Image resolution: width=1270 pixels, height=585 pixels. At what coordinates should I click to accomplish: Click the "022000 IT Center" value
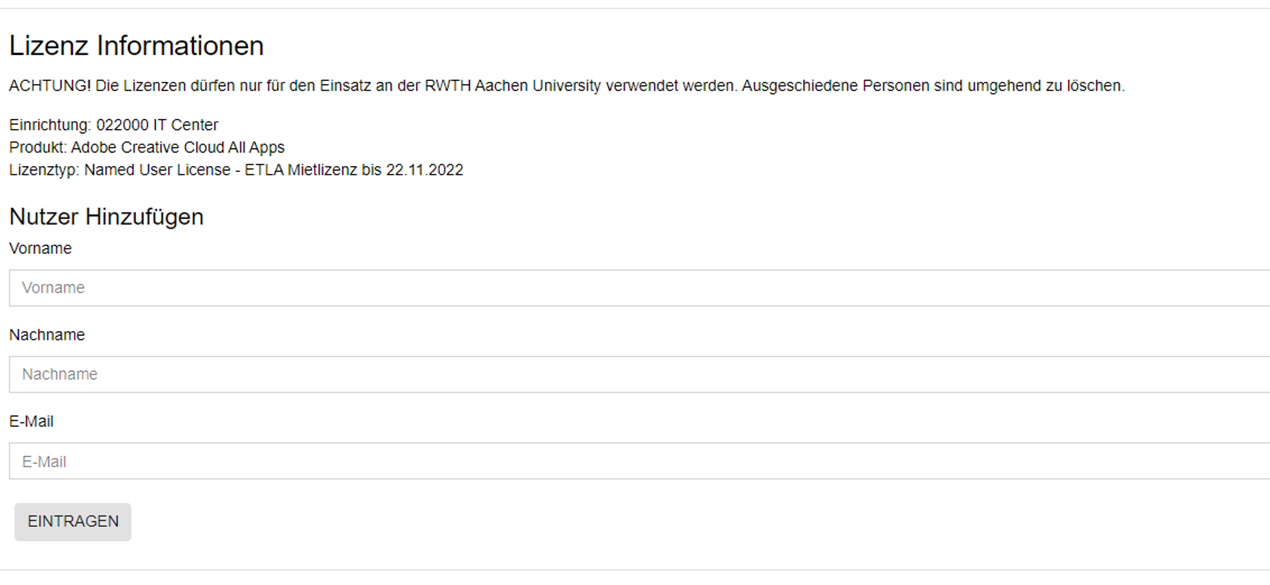coord(157,125)
